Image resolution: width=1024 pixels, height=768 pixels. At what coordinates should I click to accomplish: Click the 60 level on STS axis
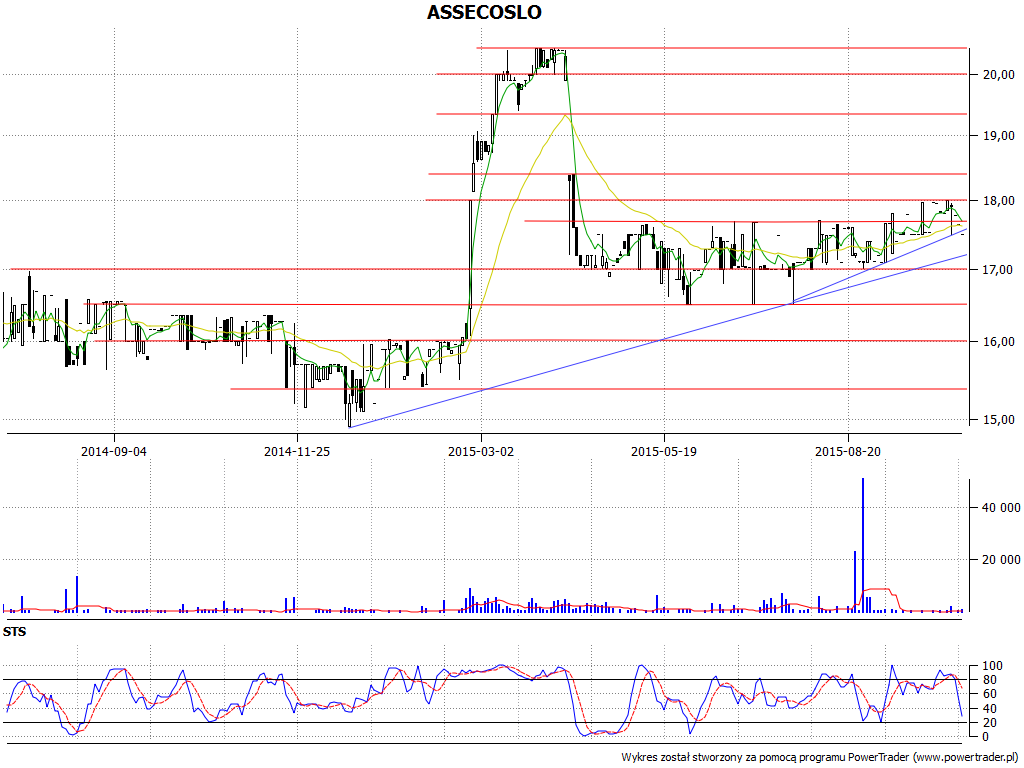[990, 694]
